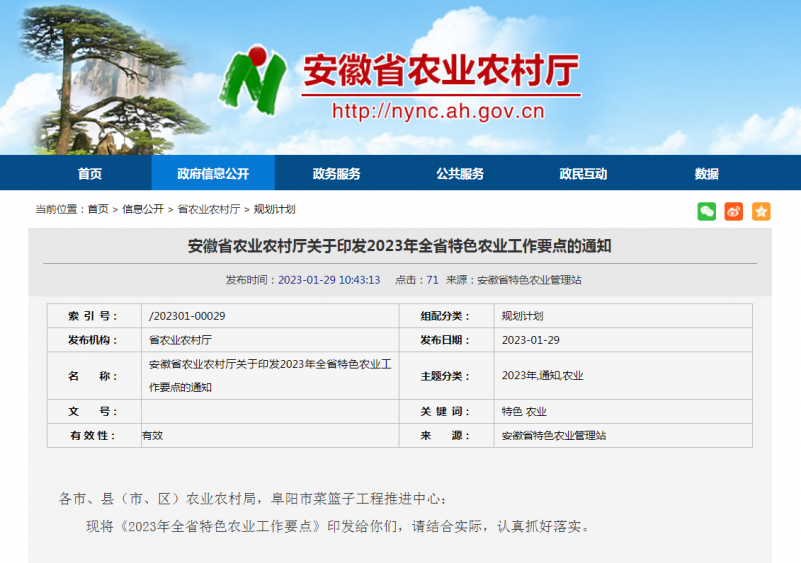Image resolution: width=801 pixels, height=563 pixels.
Task: Click the 发布日期 value 2023-01-29
Action: [x=530, y=340]
